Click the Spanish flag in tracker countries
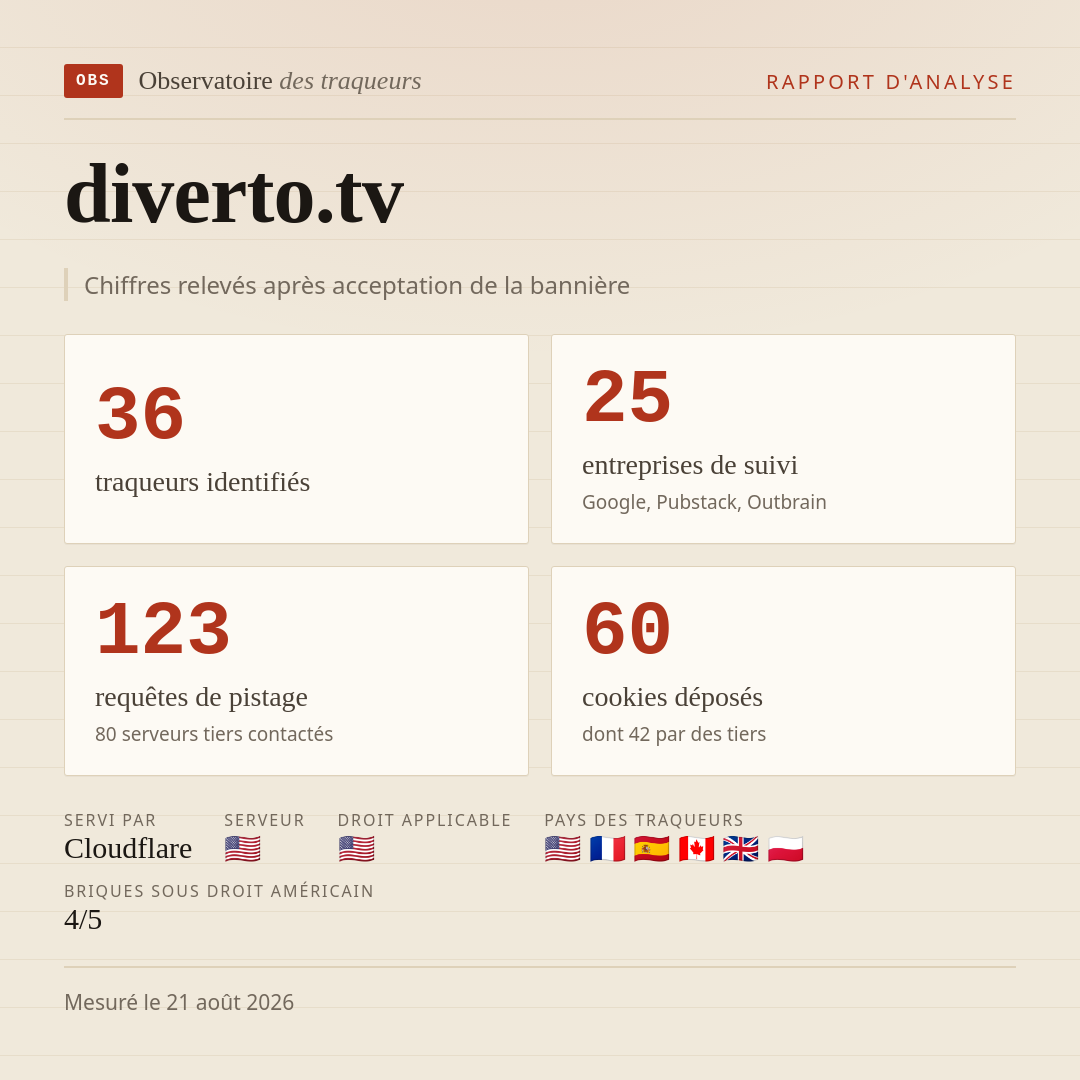 [x=652, y=849]
